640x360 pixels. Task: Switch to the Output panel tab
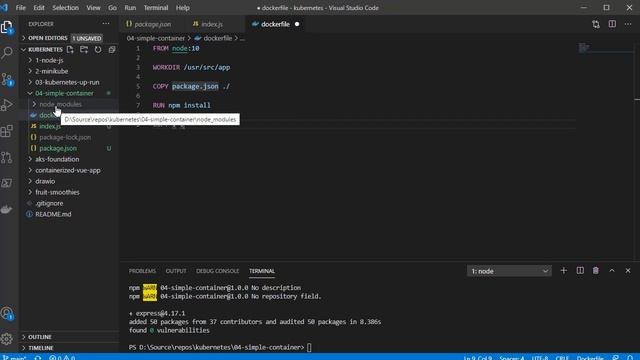pos(176,271)
